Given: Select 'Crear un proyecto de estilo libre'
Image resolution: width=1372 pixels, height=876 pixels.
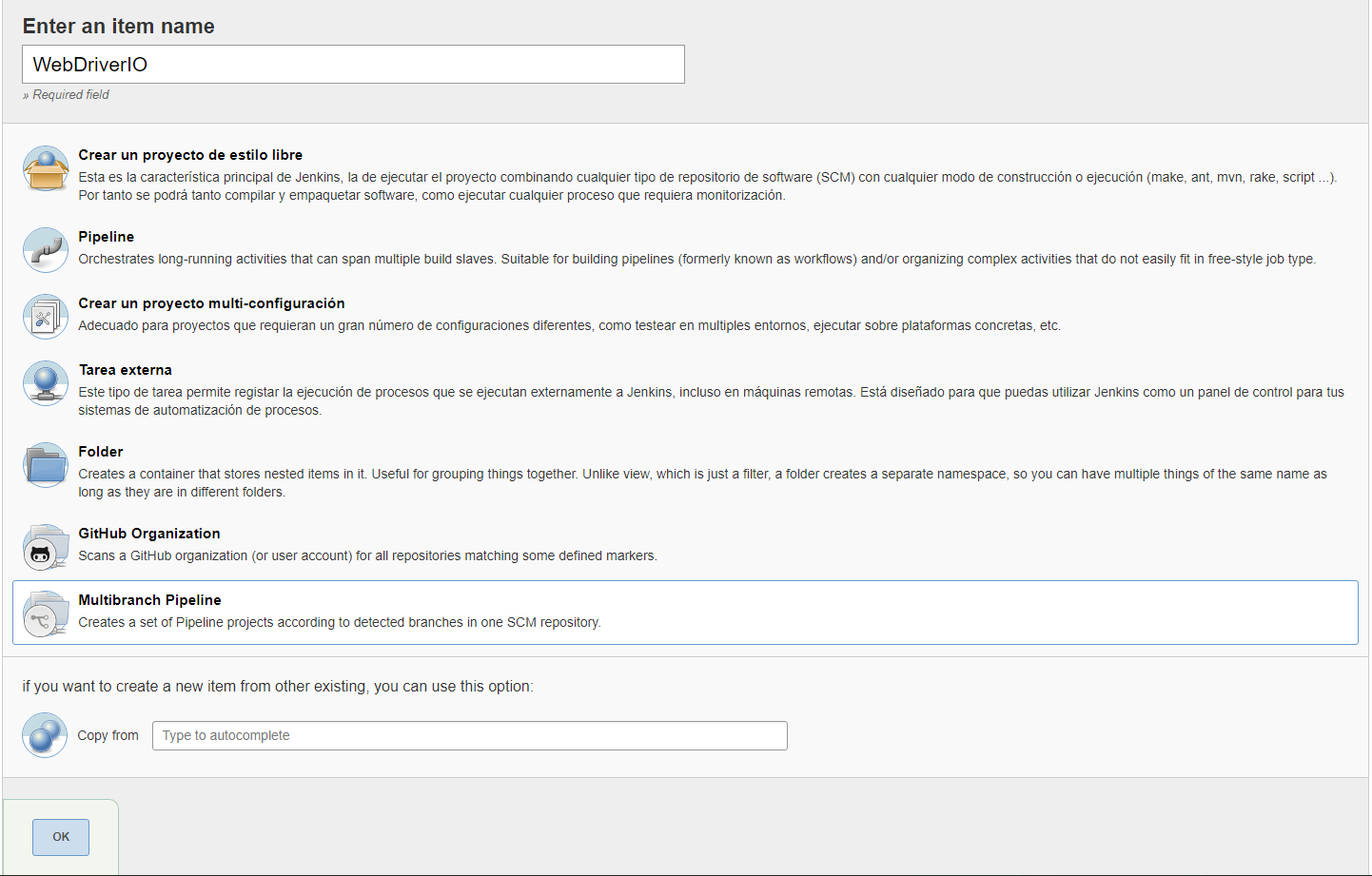Looking at the screenshot, I should pyautogui.click(x=190, y=155).
